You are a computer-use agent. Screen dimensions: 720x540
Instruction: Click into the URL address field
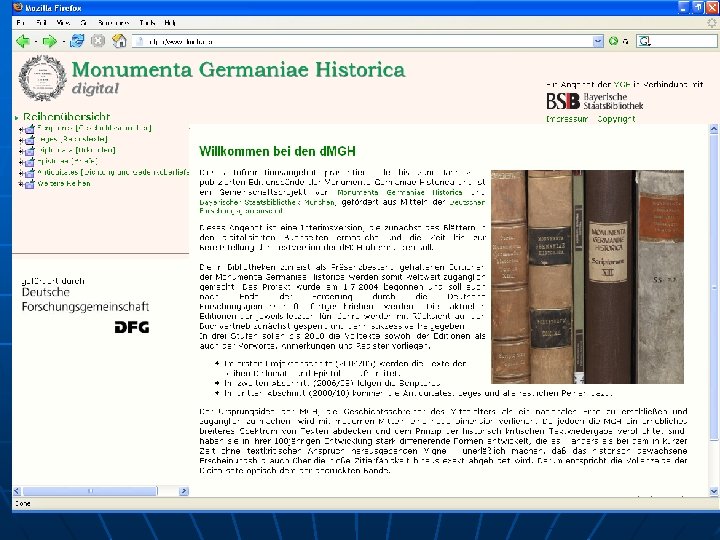pos(367,41)
